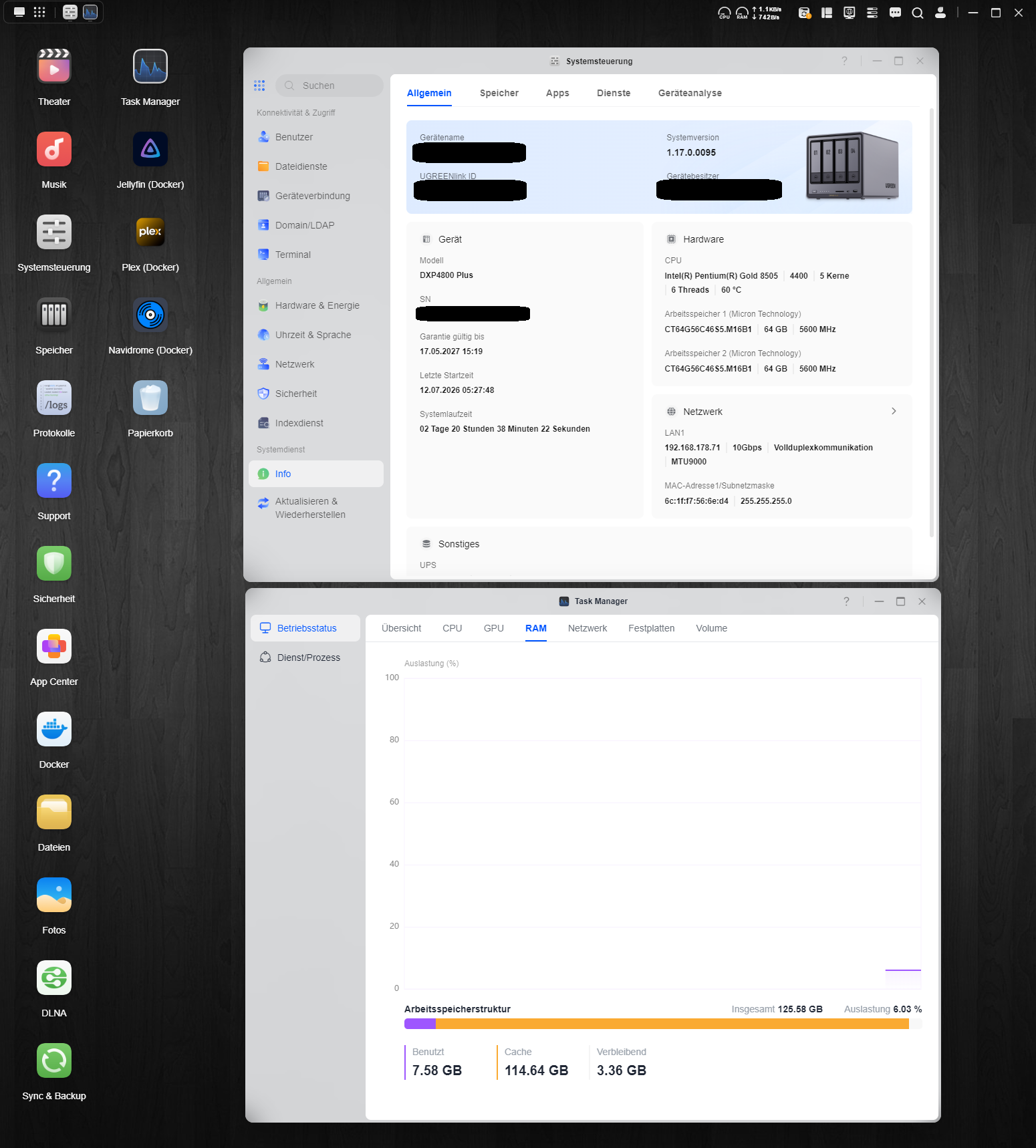Switch to Systemsteuerung via its top bar icon
The image size is (1036, 1148).
pyautogui.click(x=70, y=12)
